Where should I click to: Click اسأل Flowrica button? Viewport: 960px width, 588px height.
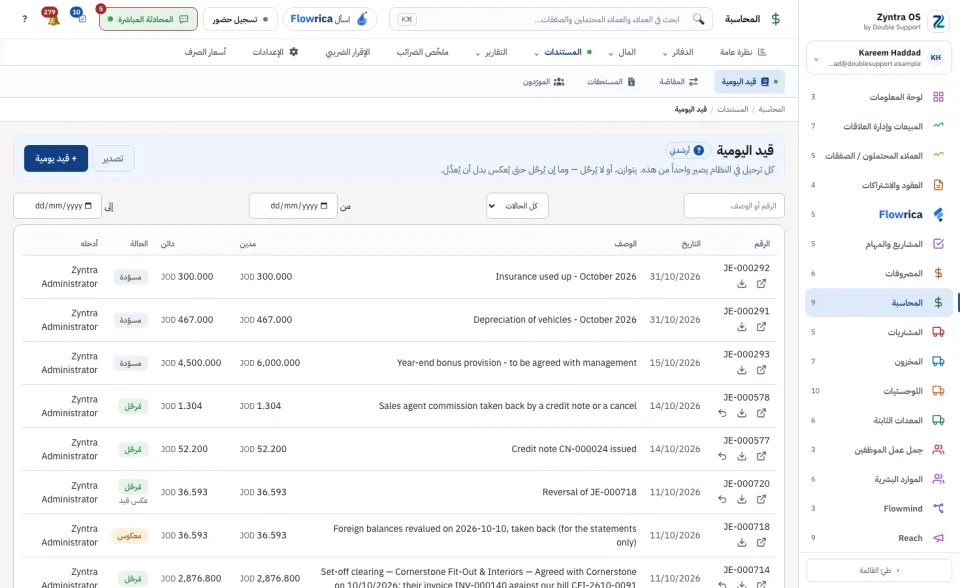coord(329,19)
